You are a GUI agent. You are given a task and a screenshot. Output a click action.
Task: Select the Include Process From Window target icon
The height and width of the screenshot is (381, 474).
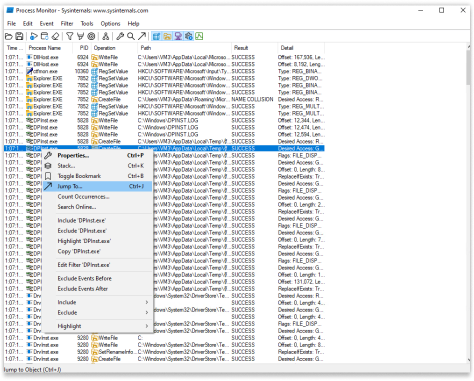(x=91, y=36)
